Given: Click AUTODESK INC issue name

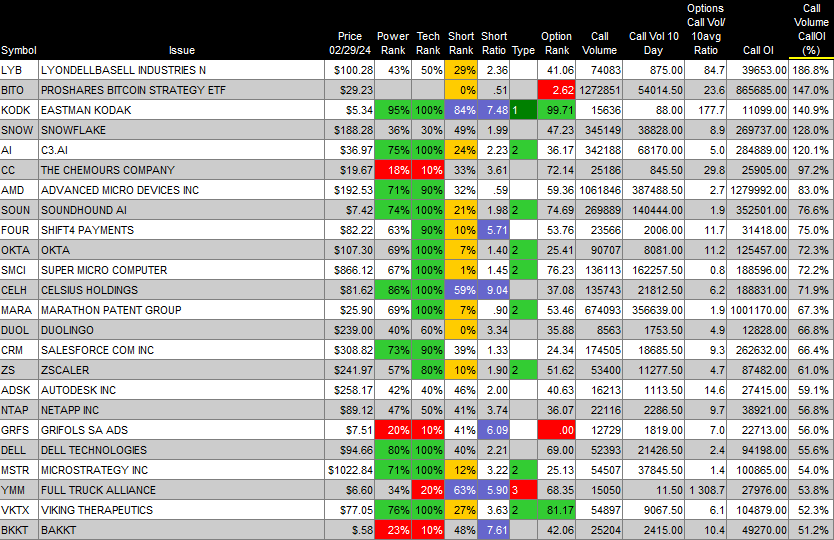Looking at the screenshot, I should click(x=78, y=390).
